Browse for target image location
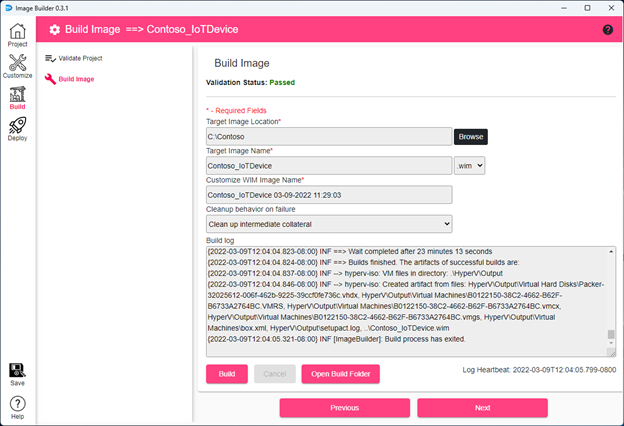This screenshot has width=624, height=426. [x=471, y=137]
